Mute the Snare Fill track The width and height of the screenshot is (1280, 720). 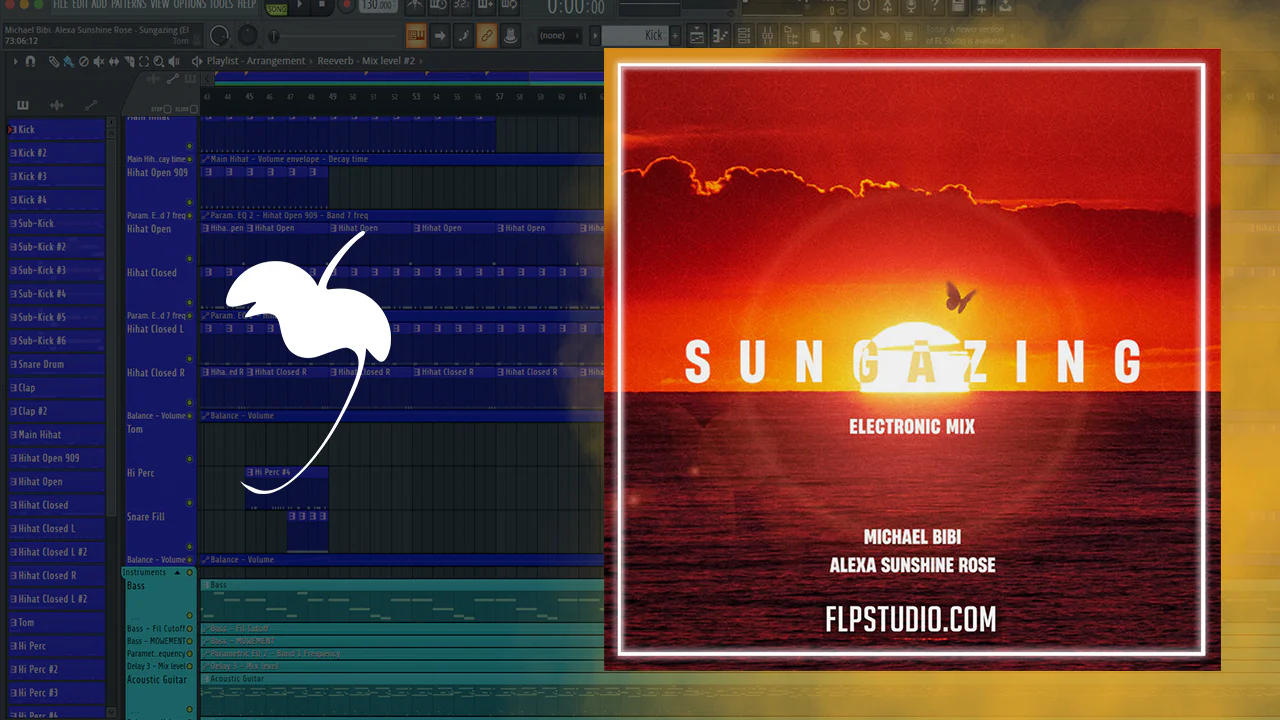[x=189, y=547]
